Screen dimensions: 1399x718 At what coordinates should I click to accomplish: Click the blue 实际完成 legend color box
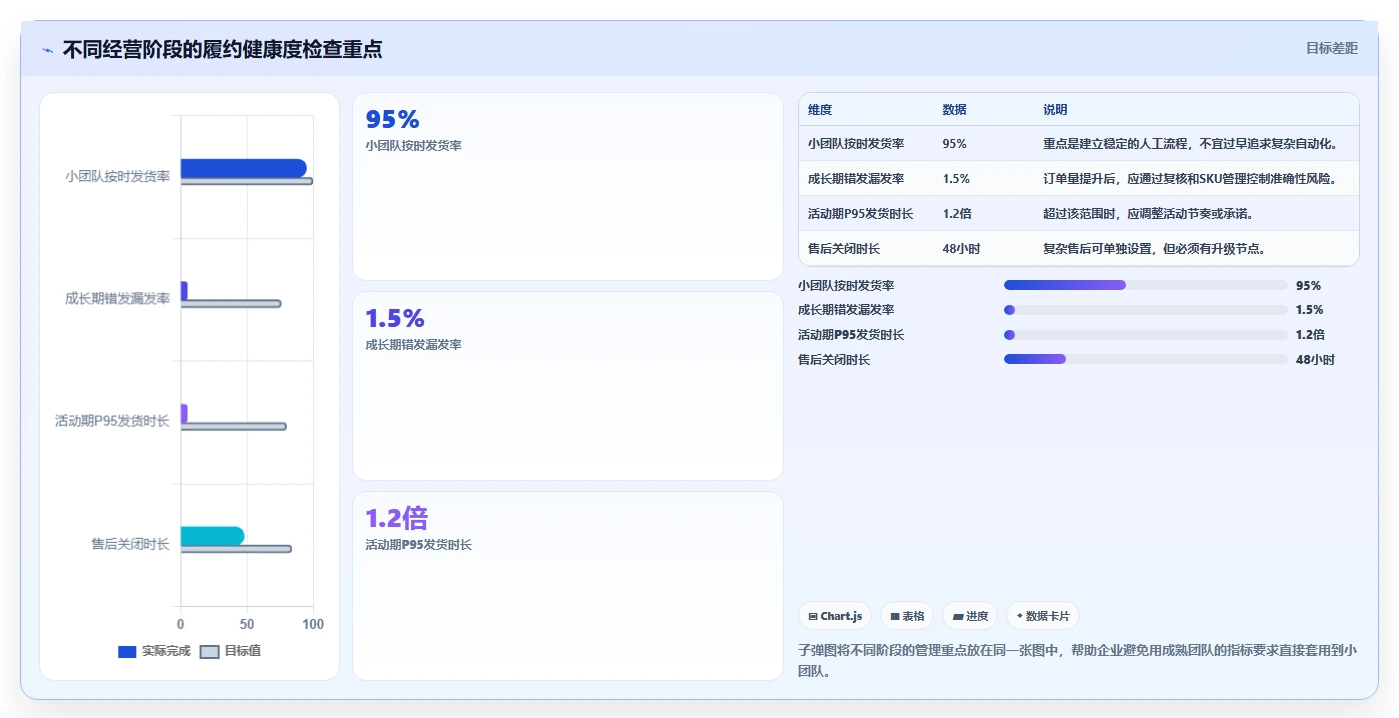tap(127, 652)
